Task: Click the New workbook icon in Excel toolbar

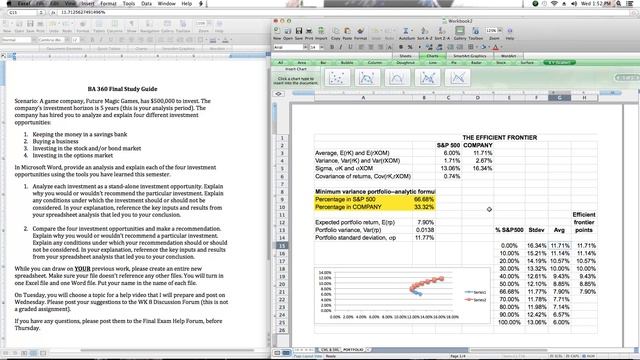Action: point(277,31)
